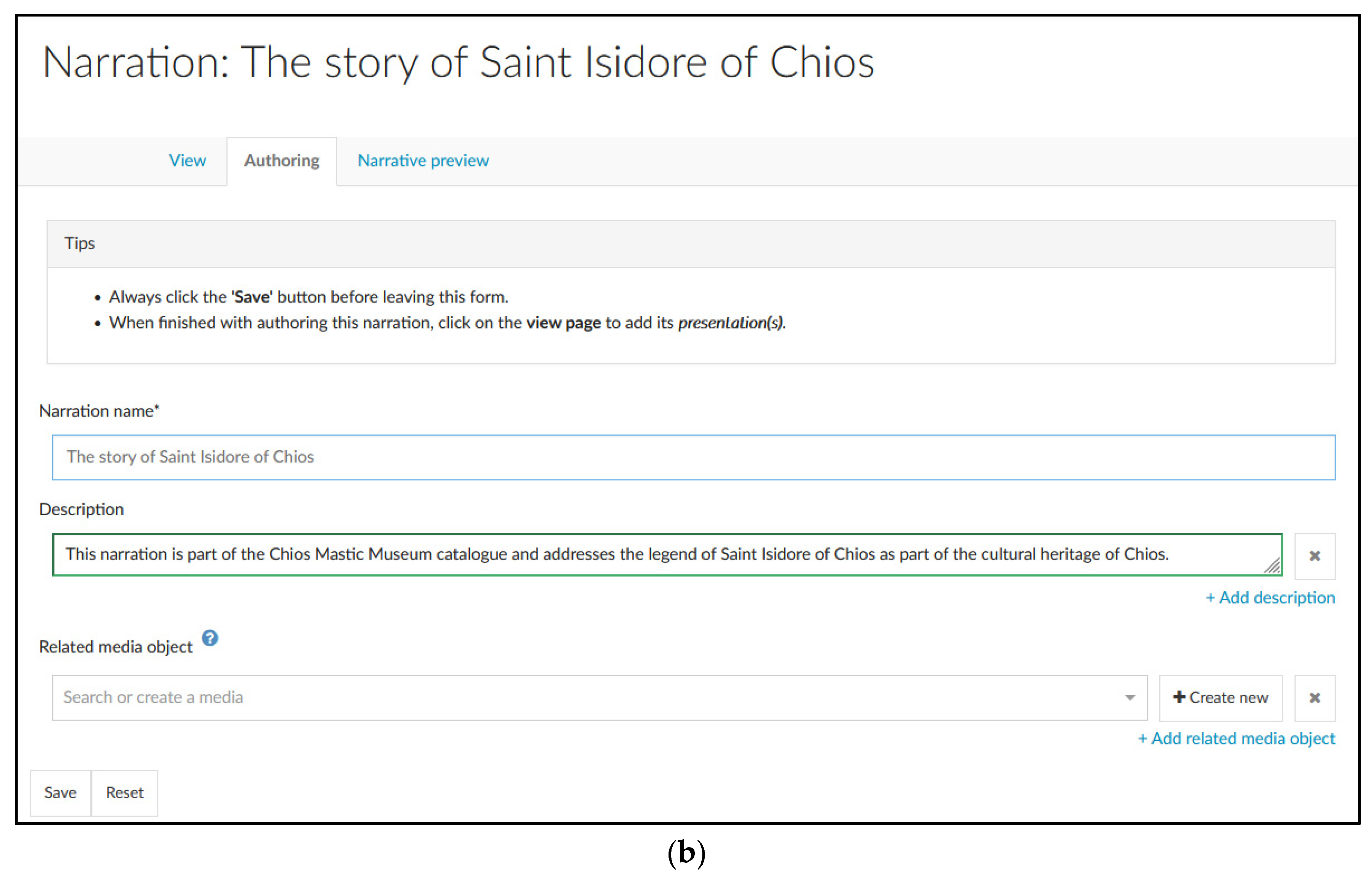The image size is (1372, 879).
Task: Click the Narration page title heading
Action: pos(458,62)
